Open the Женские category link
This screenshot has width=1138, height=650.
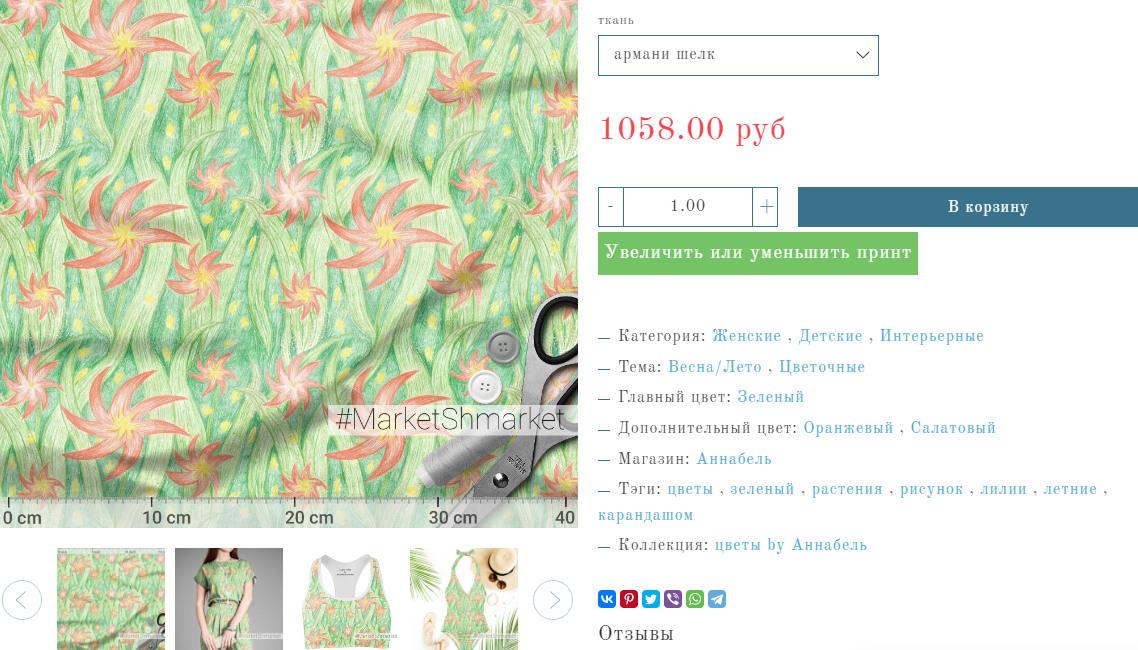click(x=747, y=337)
